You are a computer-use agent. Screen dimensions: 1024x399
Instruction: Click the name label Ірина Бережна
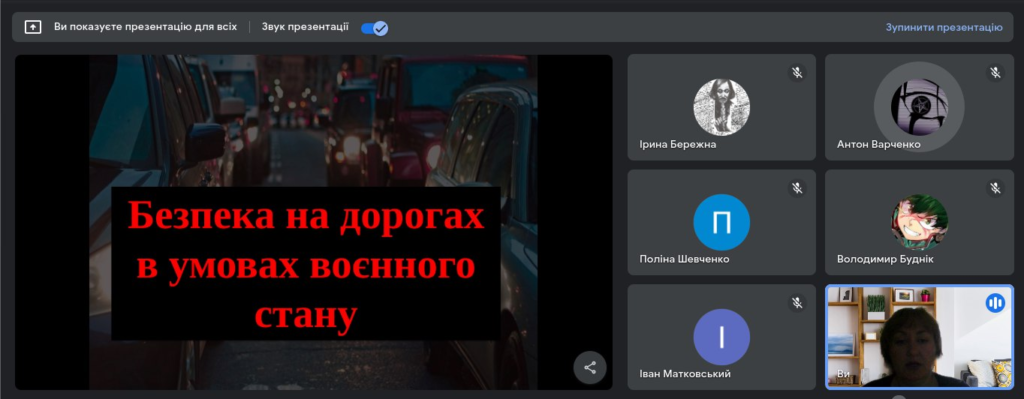coord(678,144)
